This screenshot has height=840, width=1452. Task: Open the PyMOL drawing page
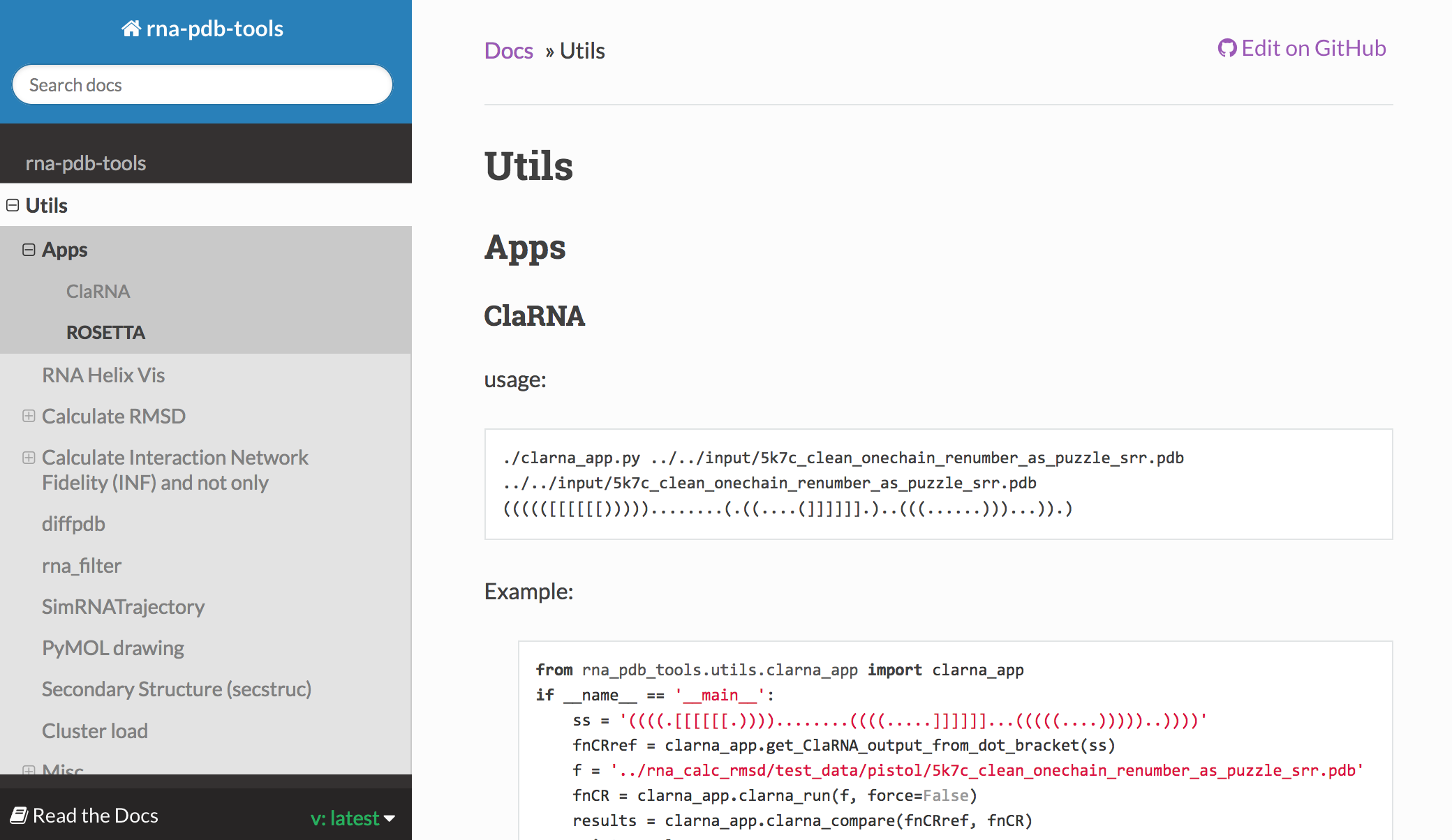point(112,647)
